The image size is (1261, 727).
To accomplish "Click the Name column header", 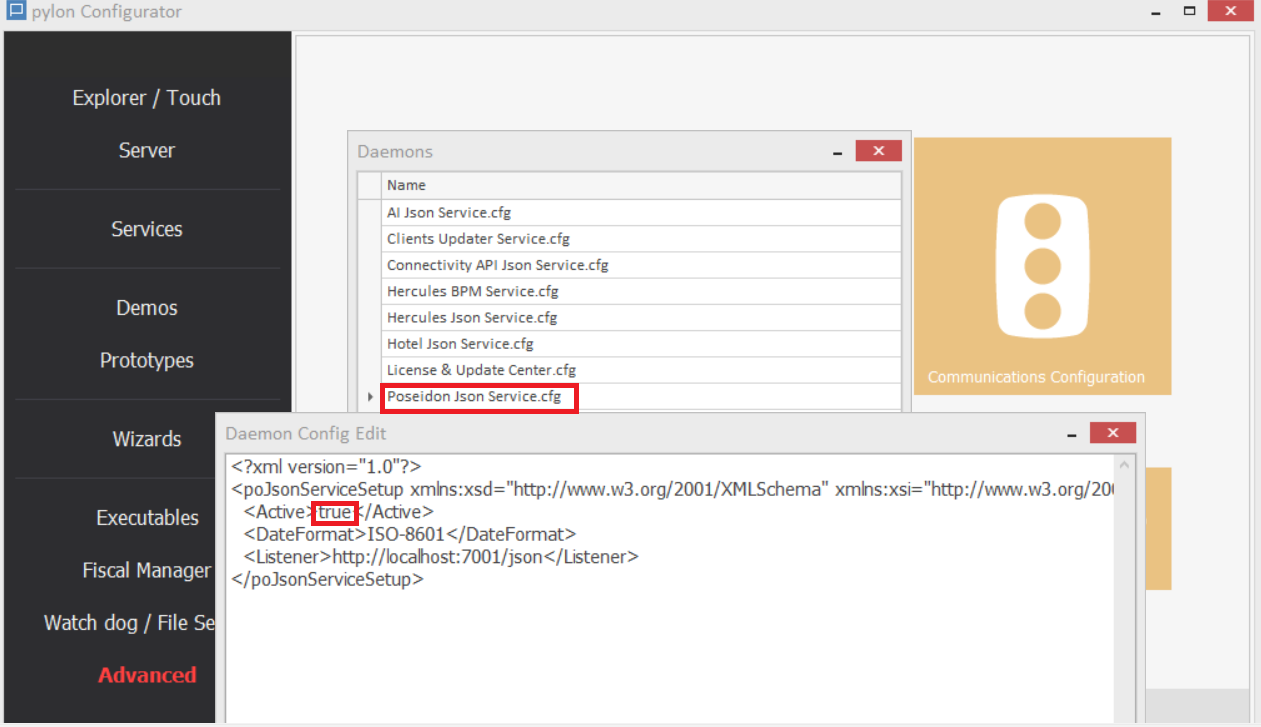I will point(406,185).
